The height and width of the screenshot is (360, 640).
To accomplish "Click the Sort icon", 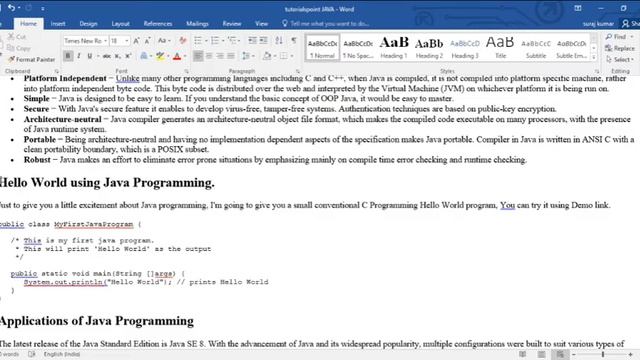I will coord(279,41).
